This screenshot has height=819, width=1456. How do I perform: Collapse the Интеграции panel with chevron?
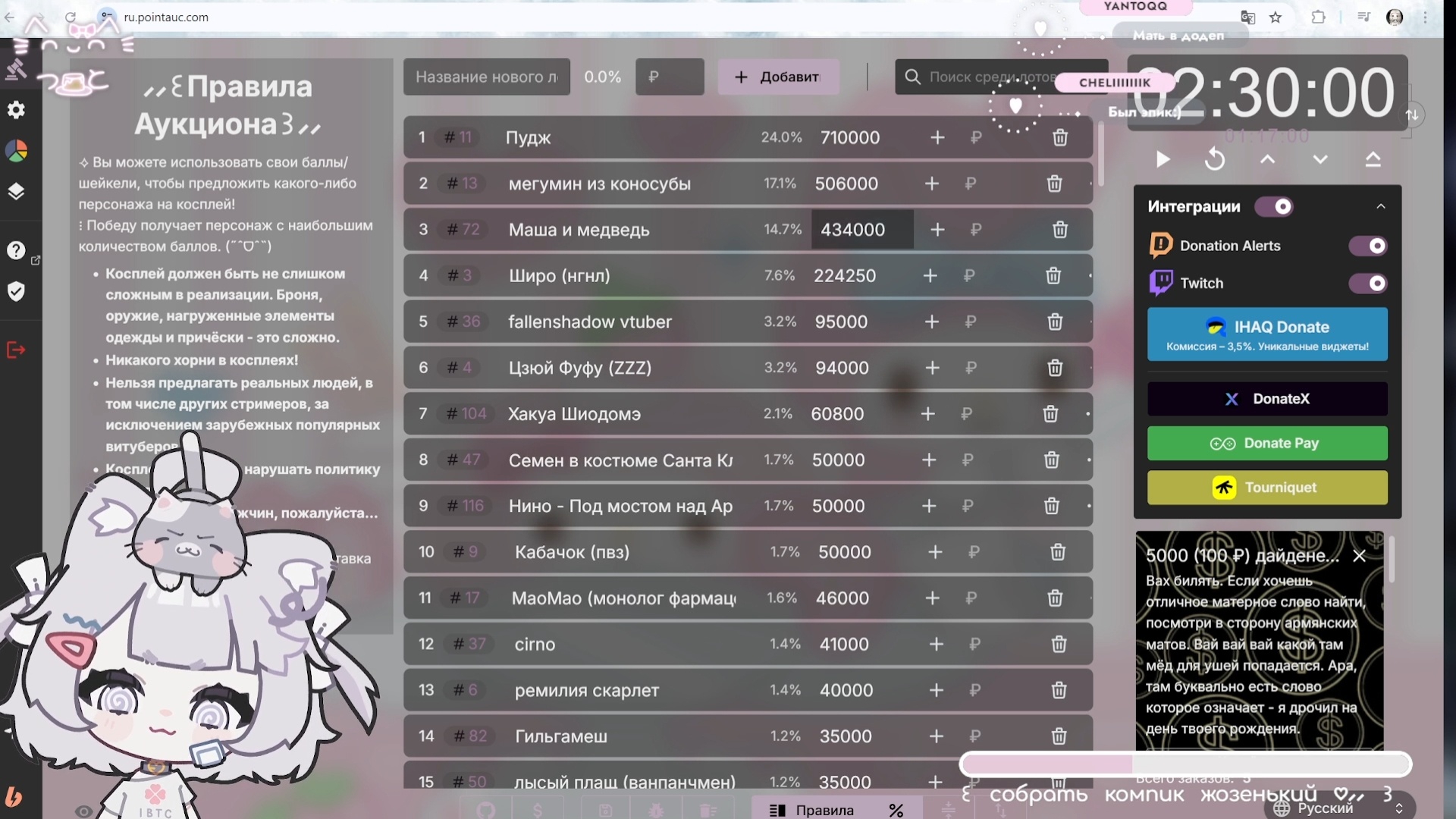1381,206
